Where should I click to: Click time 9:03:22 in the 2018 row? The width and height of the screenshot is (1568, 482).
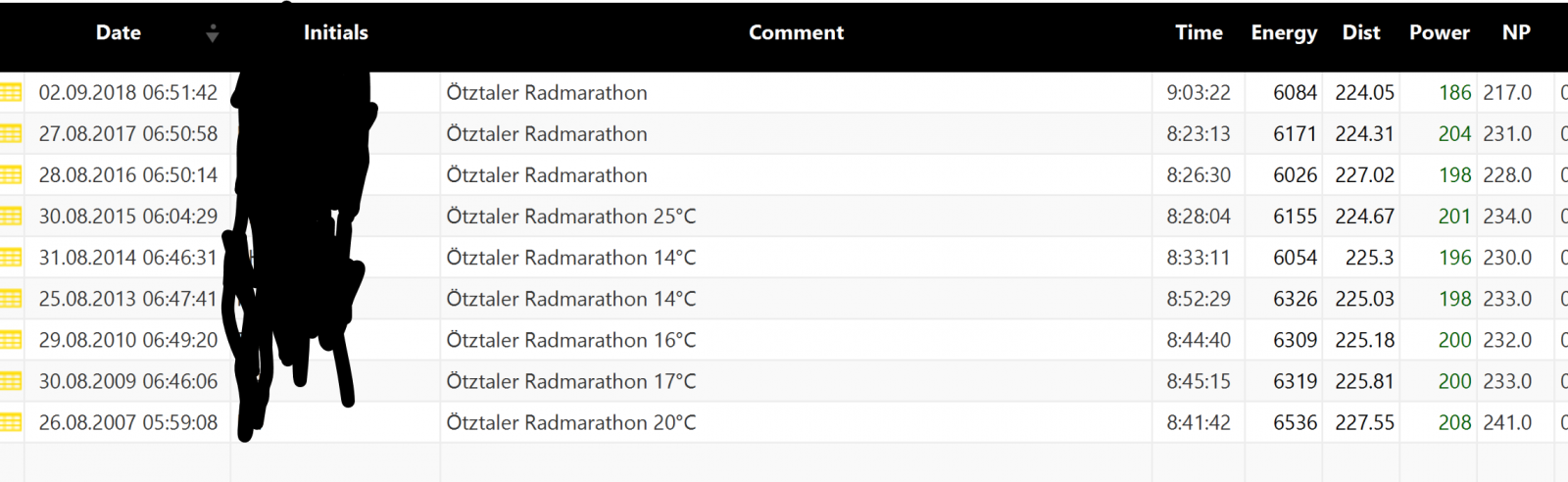pos(1199,93)
